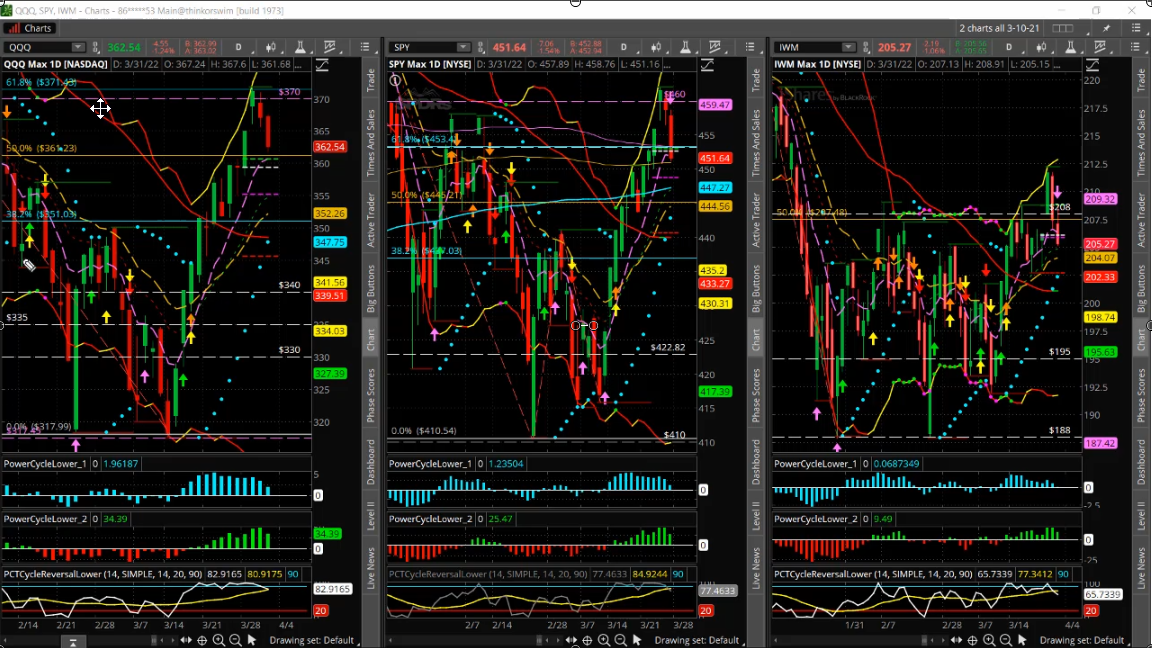
Task: Click IWM chart drawing line icon
Action: (x=1092, y=65)
